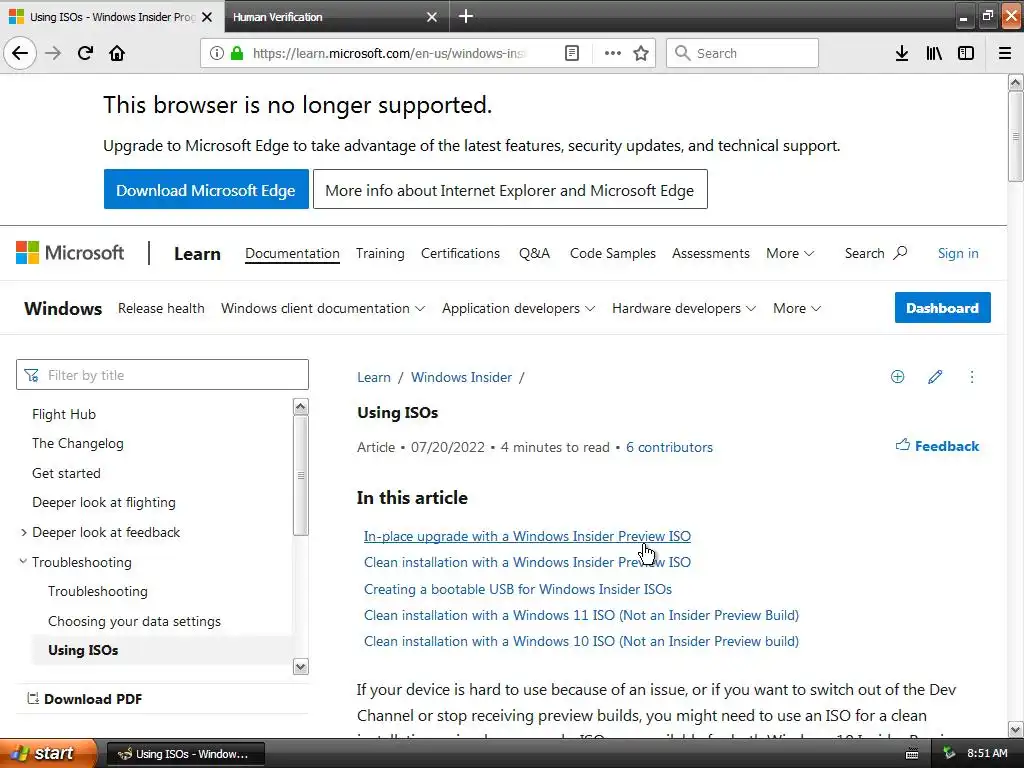This screenshot has height=768, width=1024.
Task: Expand Hardware developers dropdown
Action: point(684,308)
